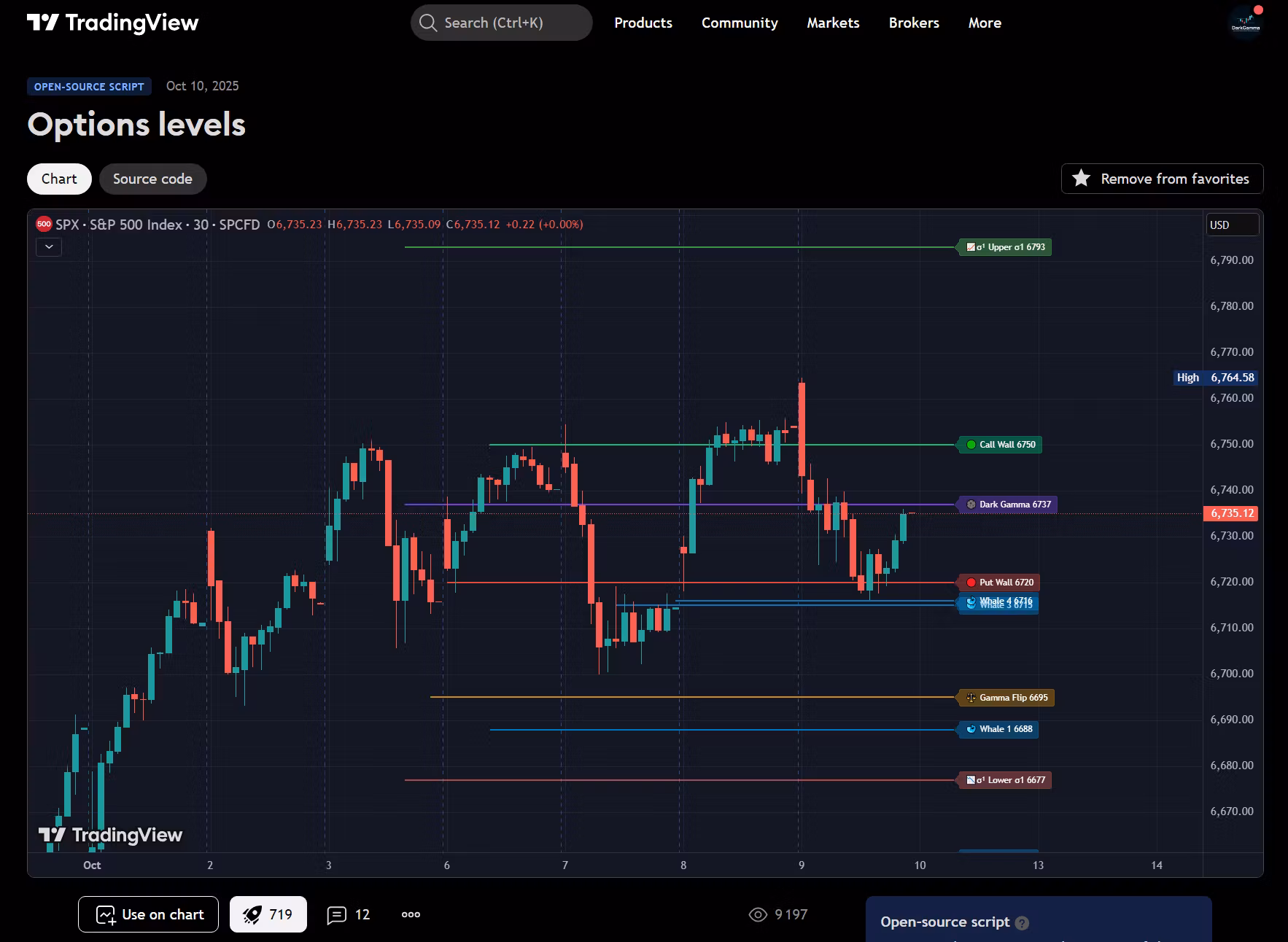Viewport: 1288px width, 942px height.
Task: Open comments with speech bubble icon
Action: pyautogui.click(x=349, y=914)
